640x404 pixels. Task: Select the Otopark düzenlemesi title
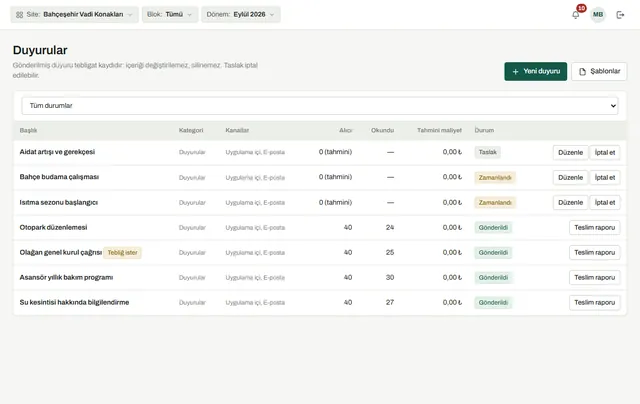53,227
